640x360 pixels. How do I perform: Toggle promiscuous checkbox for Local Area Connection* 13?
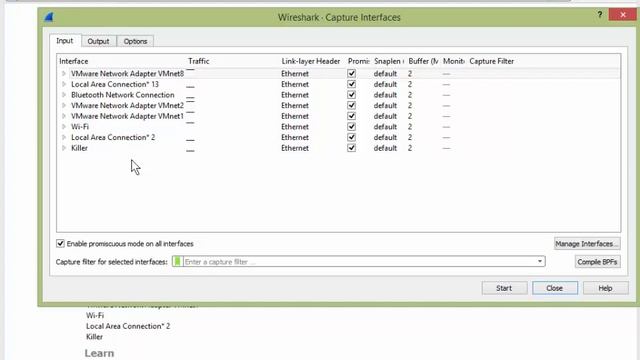click(x=351, y=84)
